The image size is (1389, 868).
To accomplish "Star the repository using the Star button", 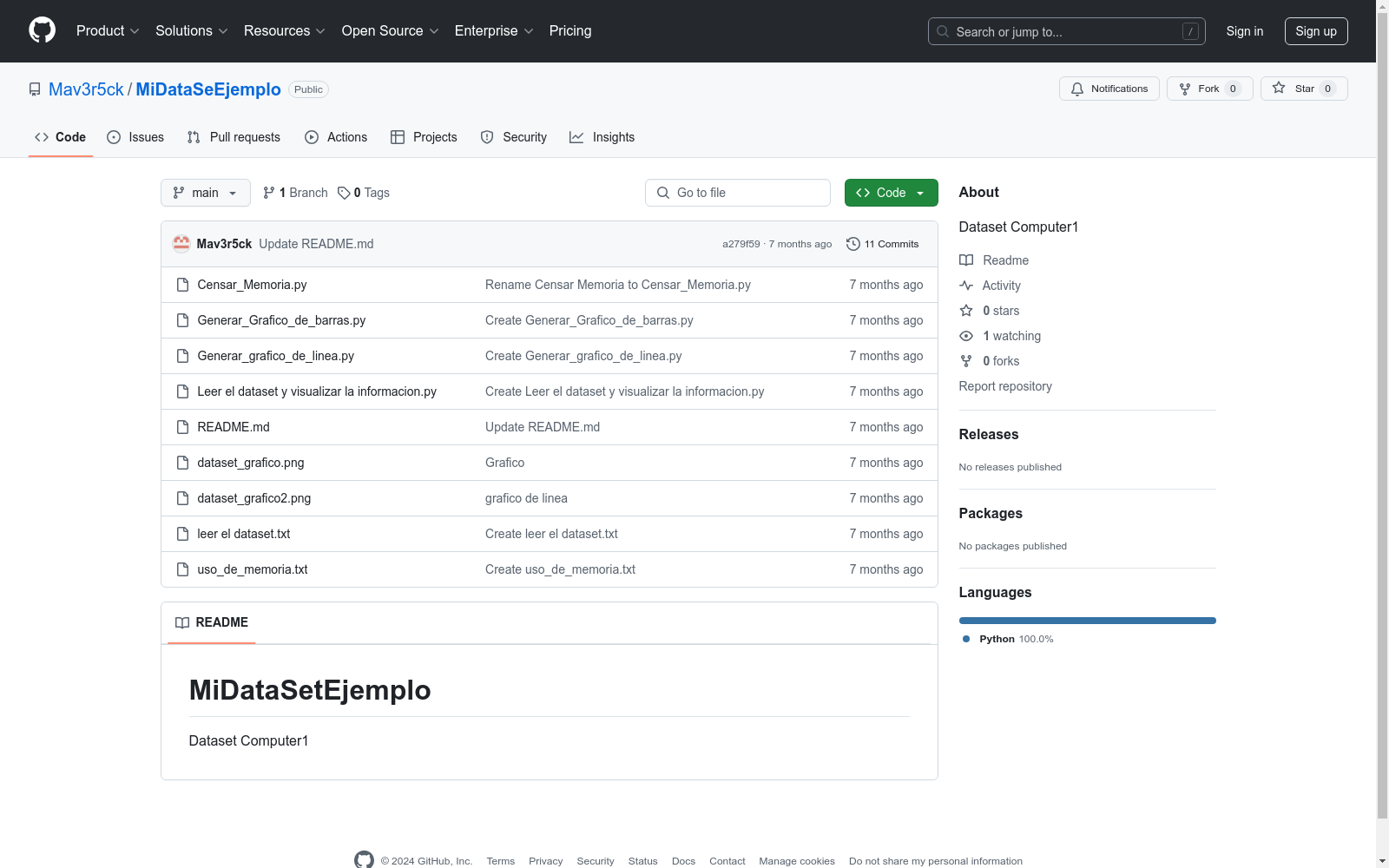I will point(1304,89).
